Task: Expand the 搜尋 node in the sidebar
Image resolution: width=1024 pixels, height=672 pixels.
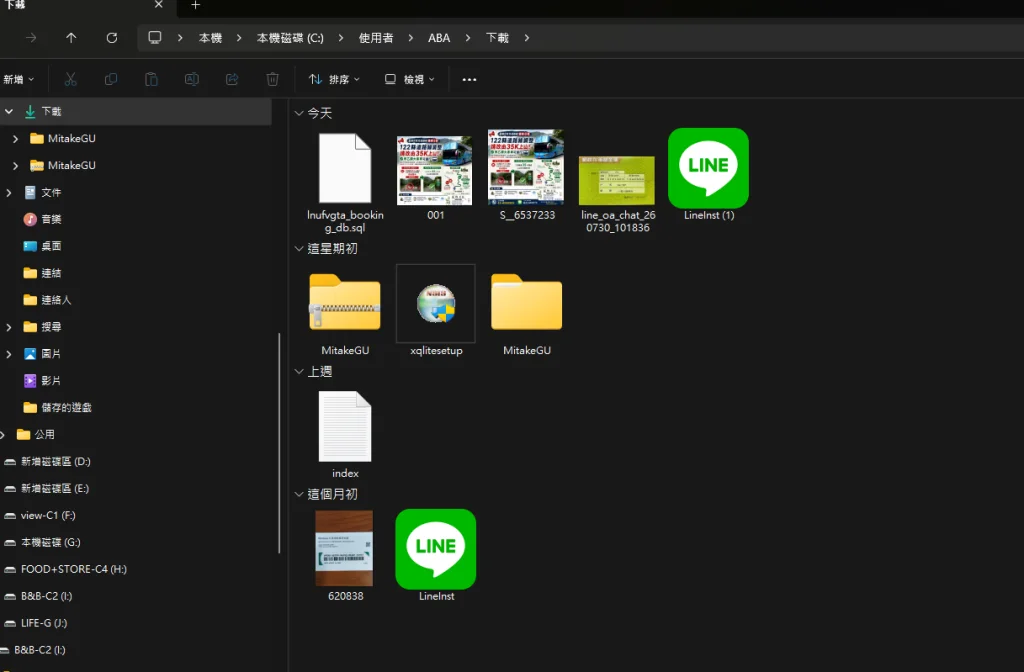Action: pos(8,327)
